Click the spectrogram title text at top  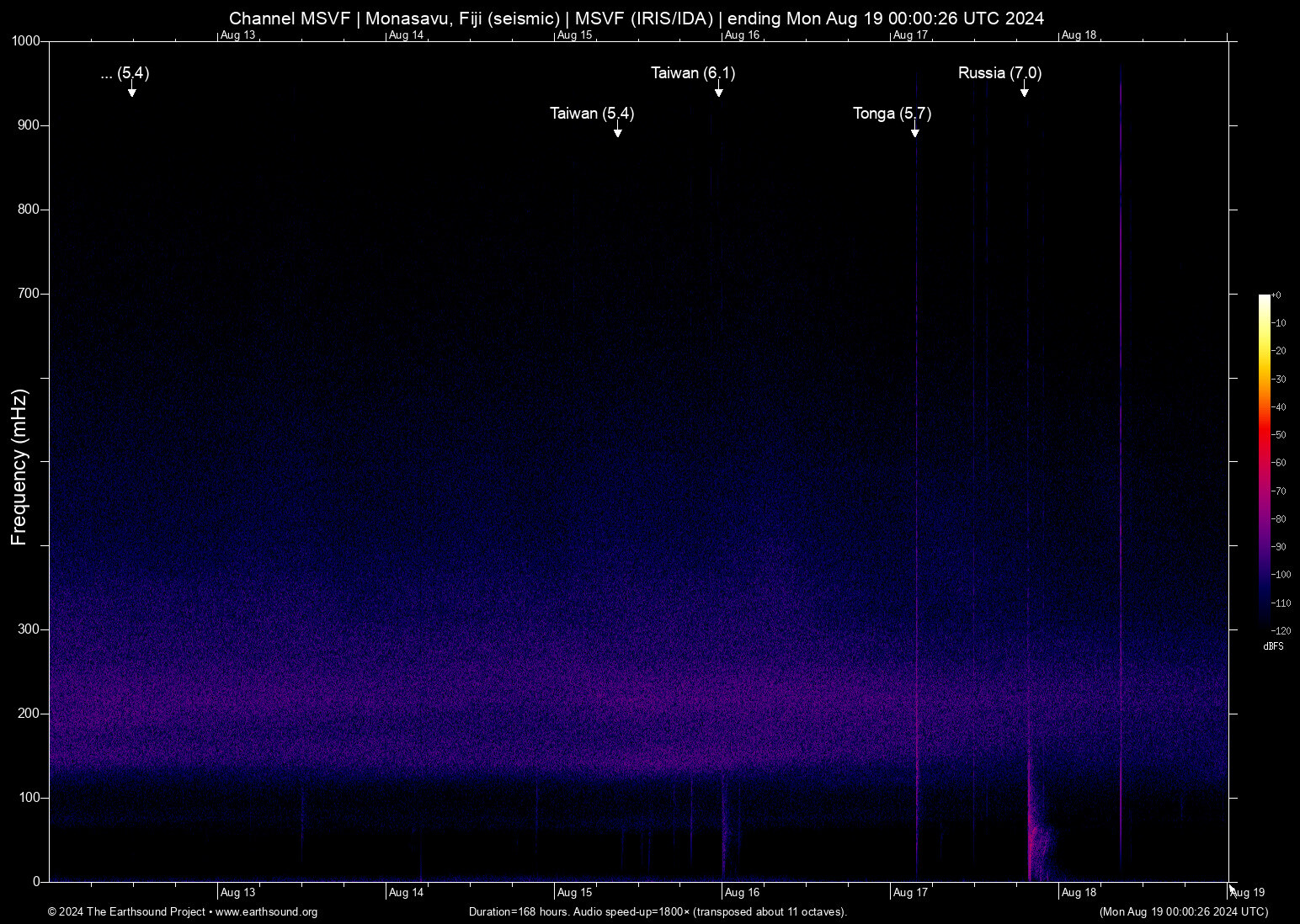pyautogui.click(x=636, y=19)
